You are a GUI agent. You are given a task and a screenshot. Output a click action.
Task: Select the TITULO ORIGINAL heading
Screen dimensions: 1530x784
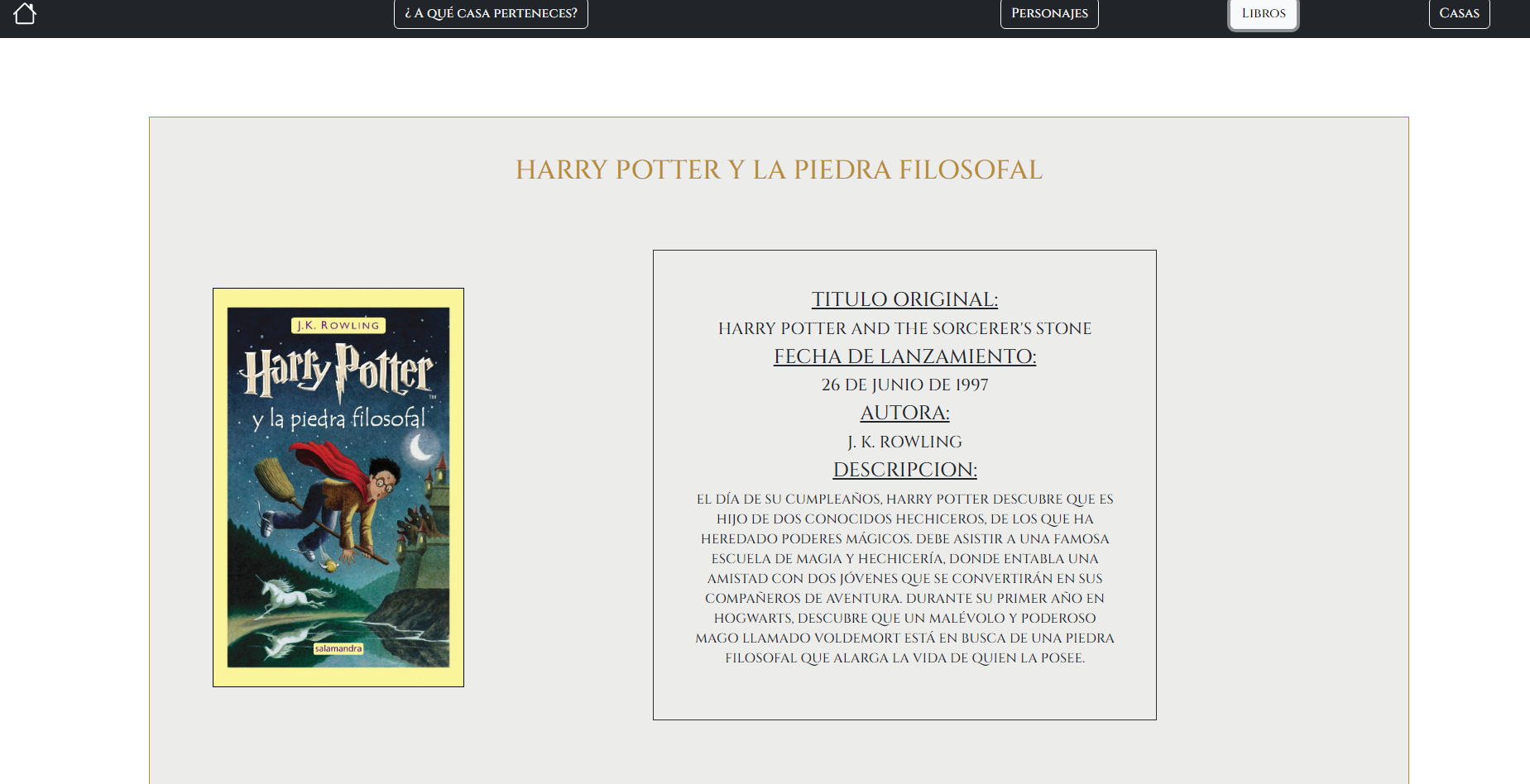904,299
